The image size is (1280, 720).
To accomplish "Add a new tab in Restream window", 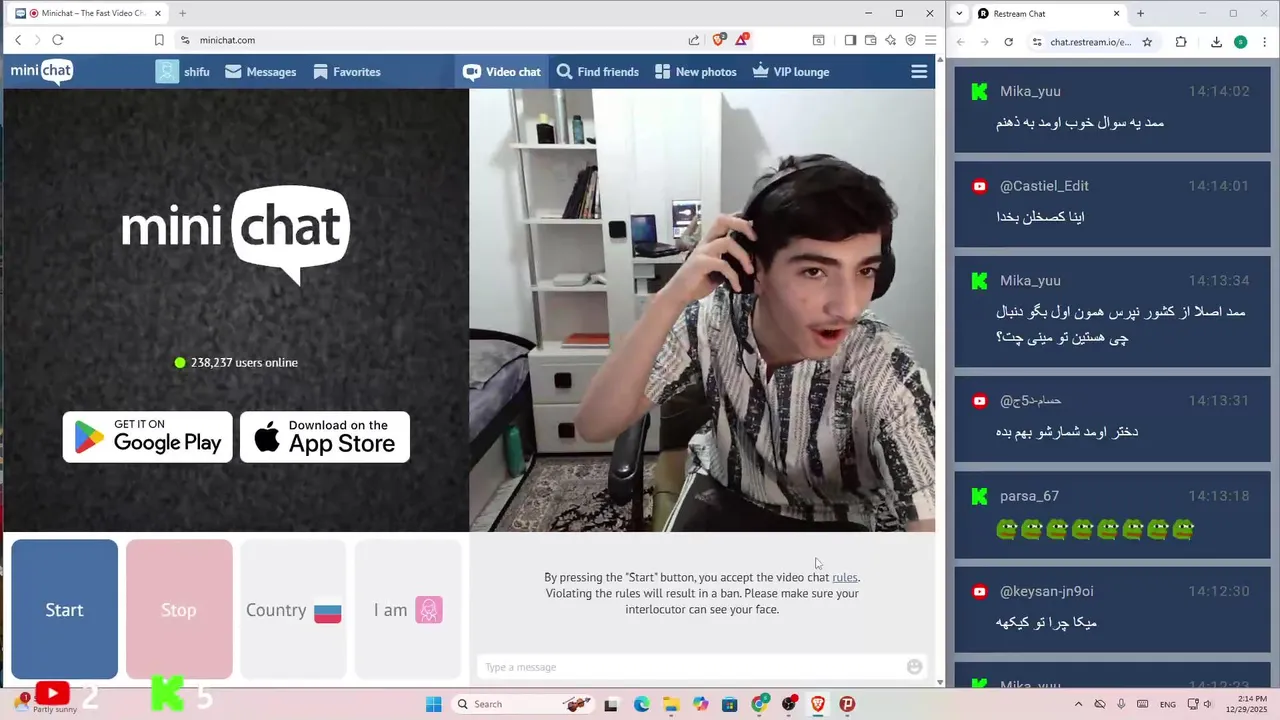I will tap(1140, 14).
